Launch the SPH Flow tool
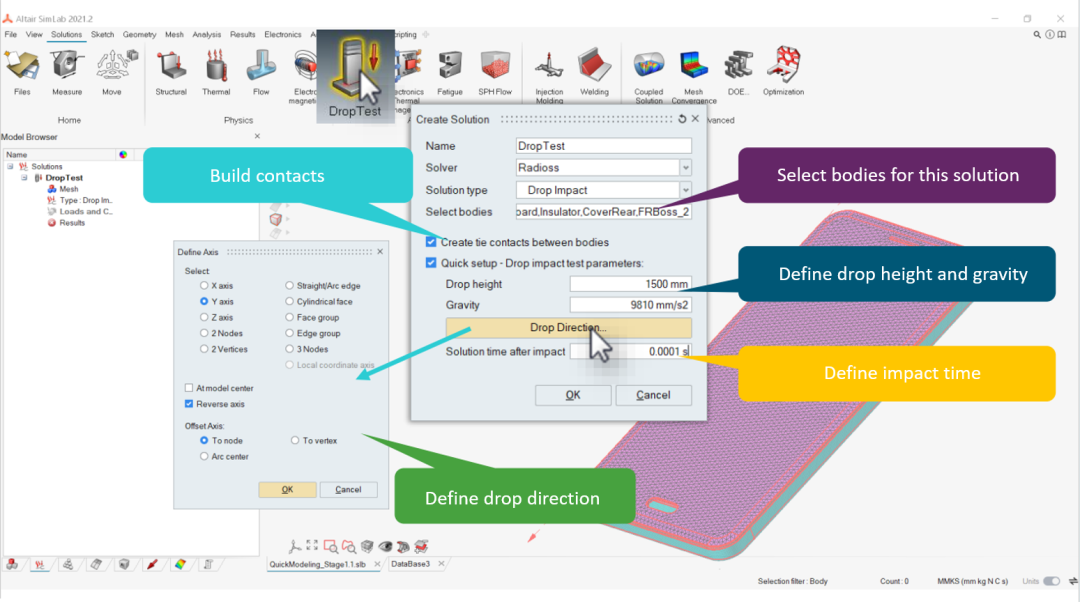Viewport: 1080px width, 602px height. tap(494, 70)
